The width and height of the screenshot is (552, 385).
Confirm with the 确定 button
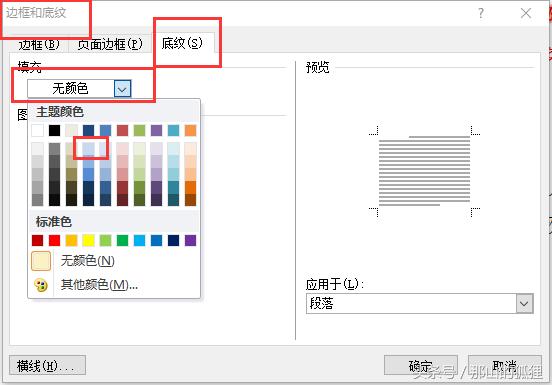(x=420, y=366)
